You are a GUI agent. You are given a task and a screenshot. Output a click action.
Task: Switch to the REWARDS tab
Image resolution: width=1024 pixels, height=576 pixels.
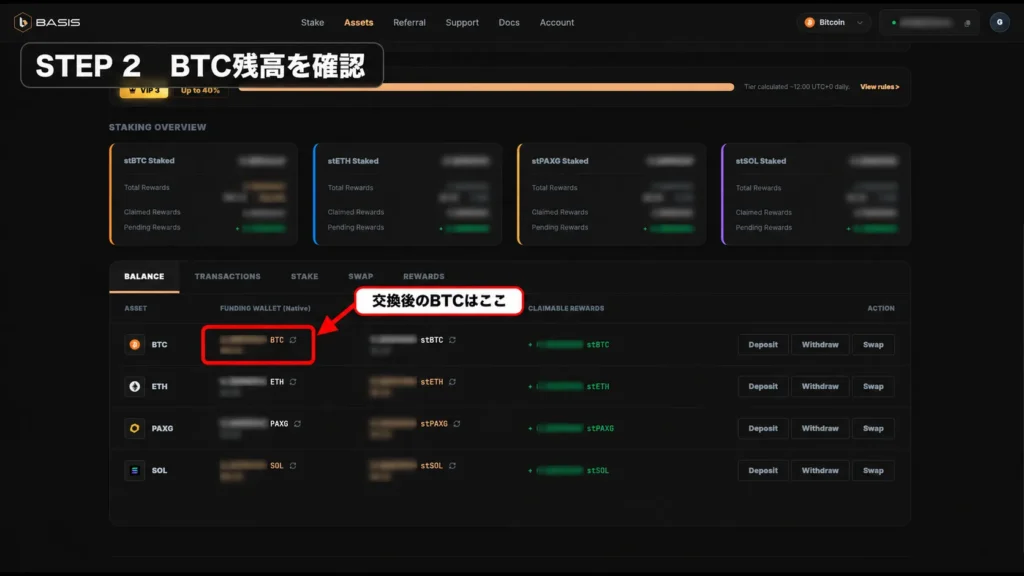coord(423,276)
